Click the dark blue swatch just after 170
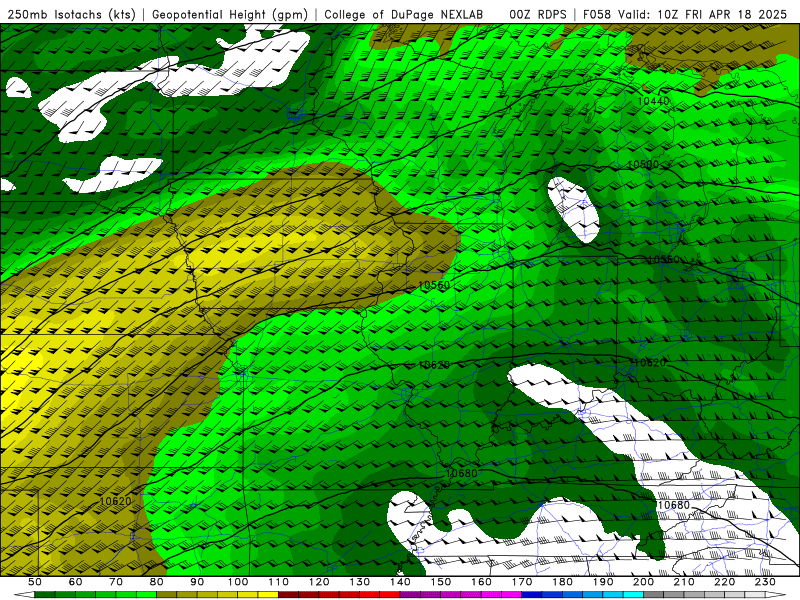This screenshot has width=800, height=600. point(532,595)
